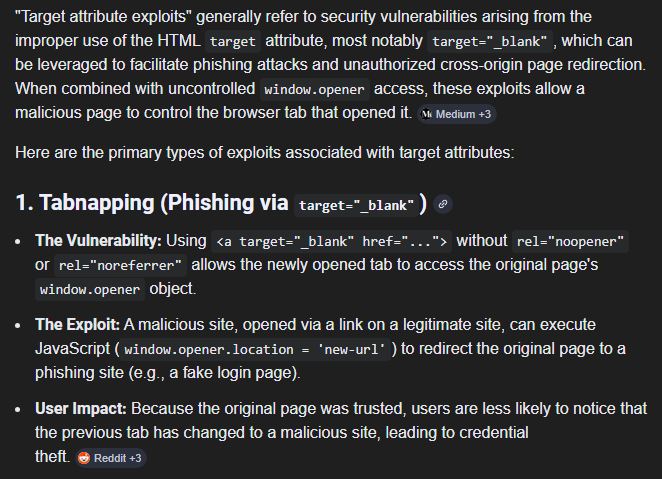This screenshot has height=479, width=662.
Task: Click the standalone "target" code chip in the first paragraph
Action: pos(232,42)
